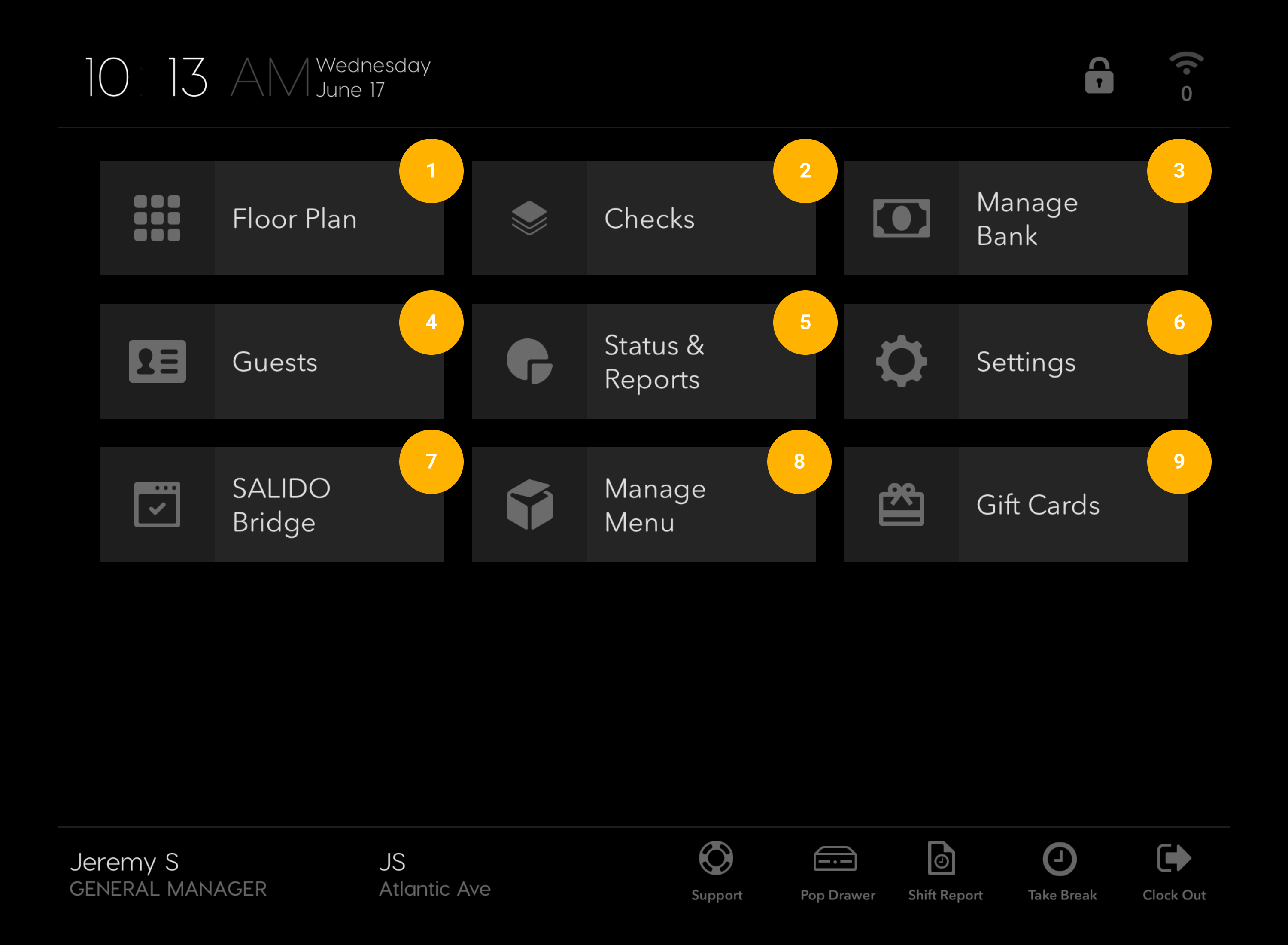The width and height of the screenshot is (1288, 945).
Task: Select the Manage Menu cube icon
Action: tap(529, 504)
